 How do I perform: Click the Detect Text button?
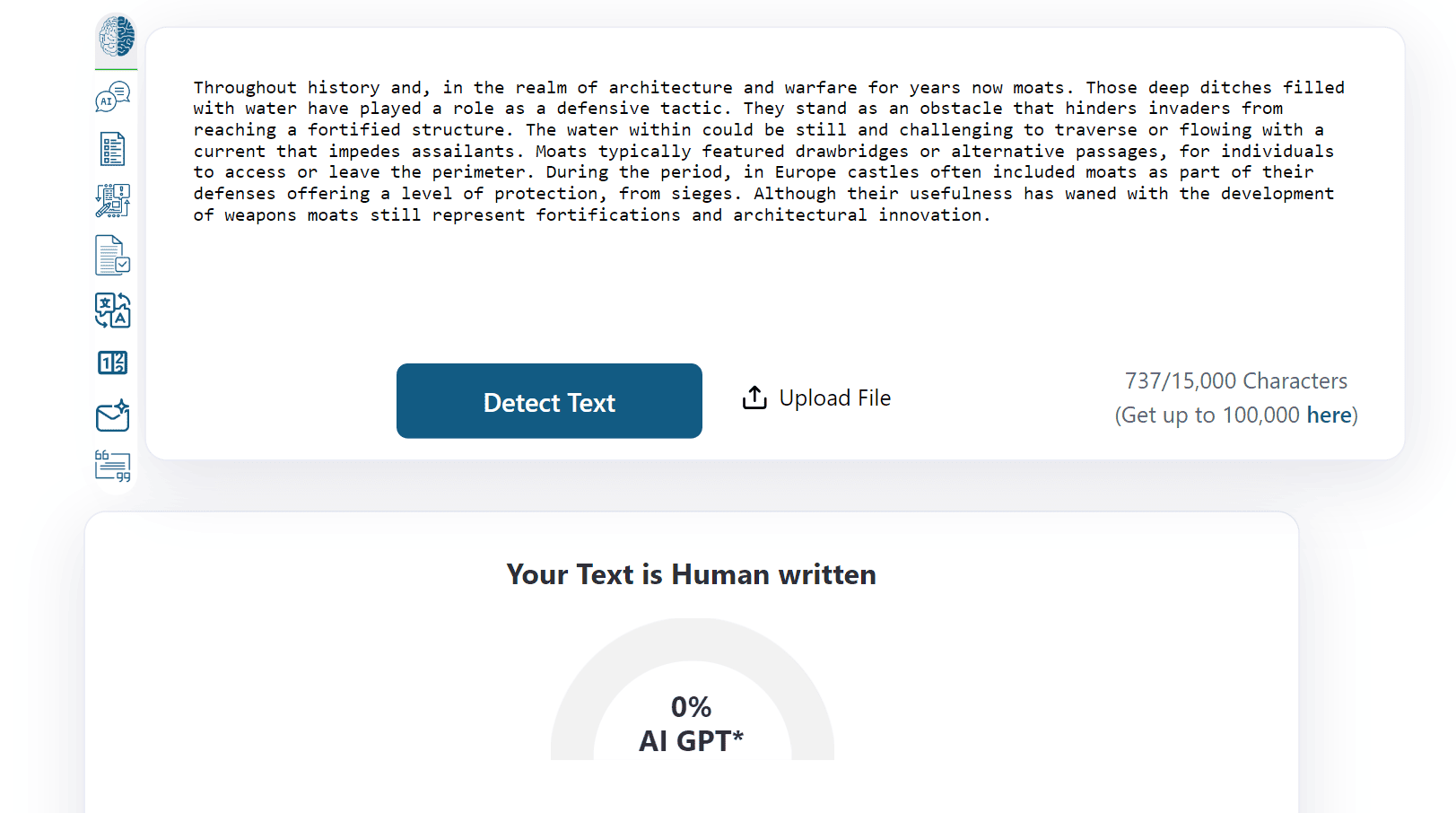(x=549, y=401)
